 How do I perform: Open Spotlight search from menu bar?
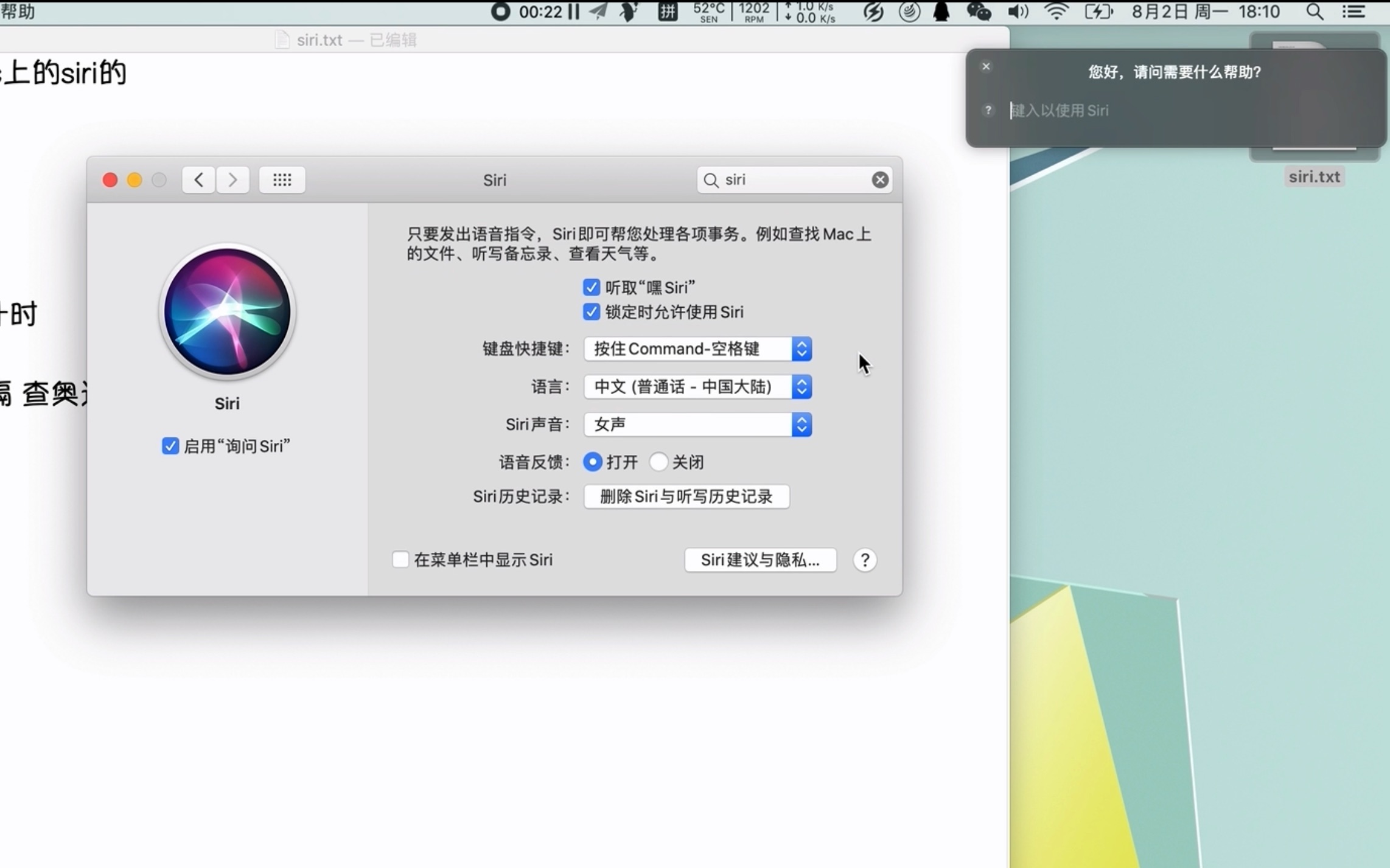(1315, 12)
